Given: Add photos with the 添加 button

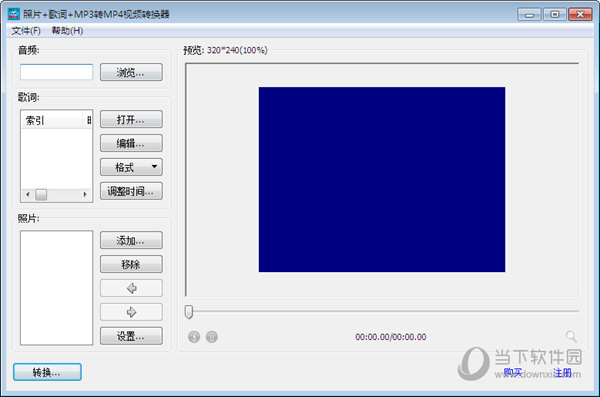Looking at the screenshot, I should 131,240.
